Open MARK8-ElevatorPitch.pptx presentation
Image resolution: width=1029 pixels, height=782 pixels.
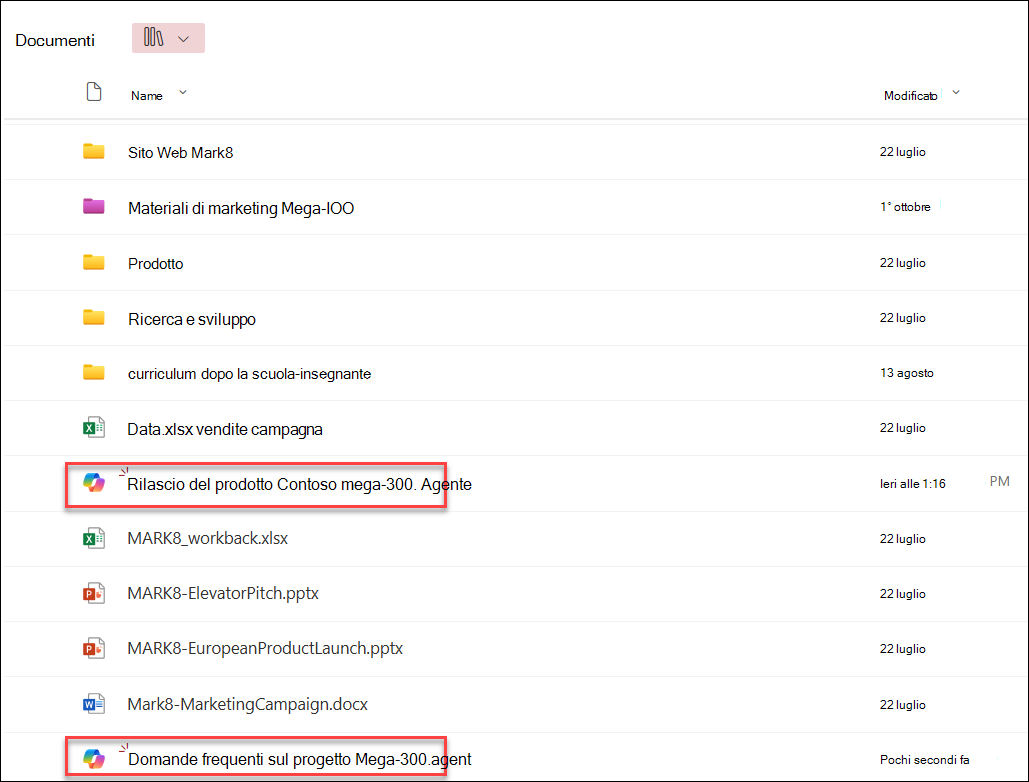223,594
